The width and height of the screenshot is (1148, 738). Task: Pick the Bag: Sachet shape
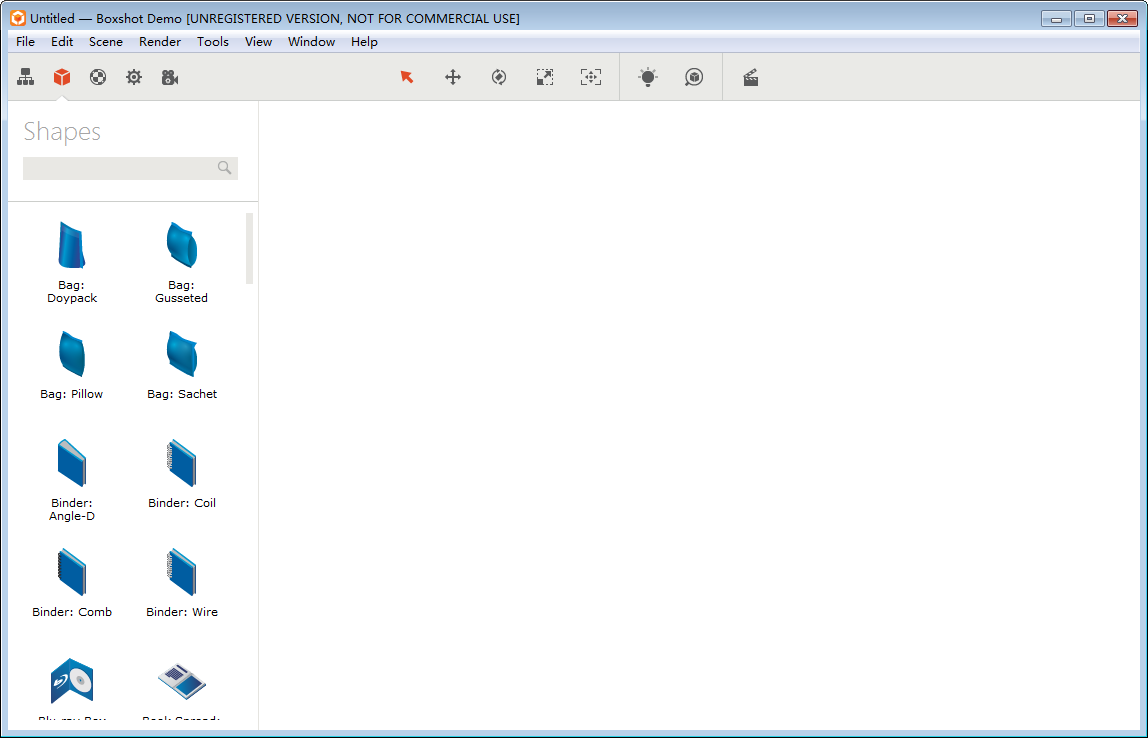point(182,365)
